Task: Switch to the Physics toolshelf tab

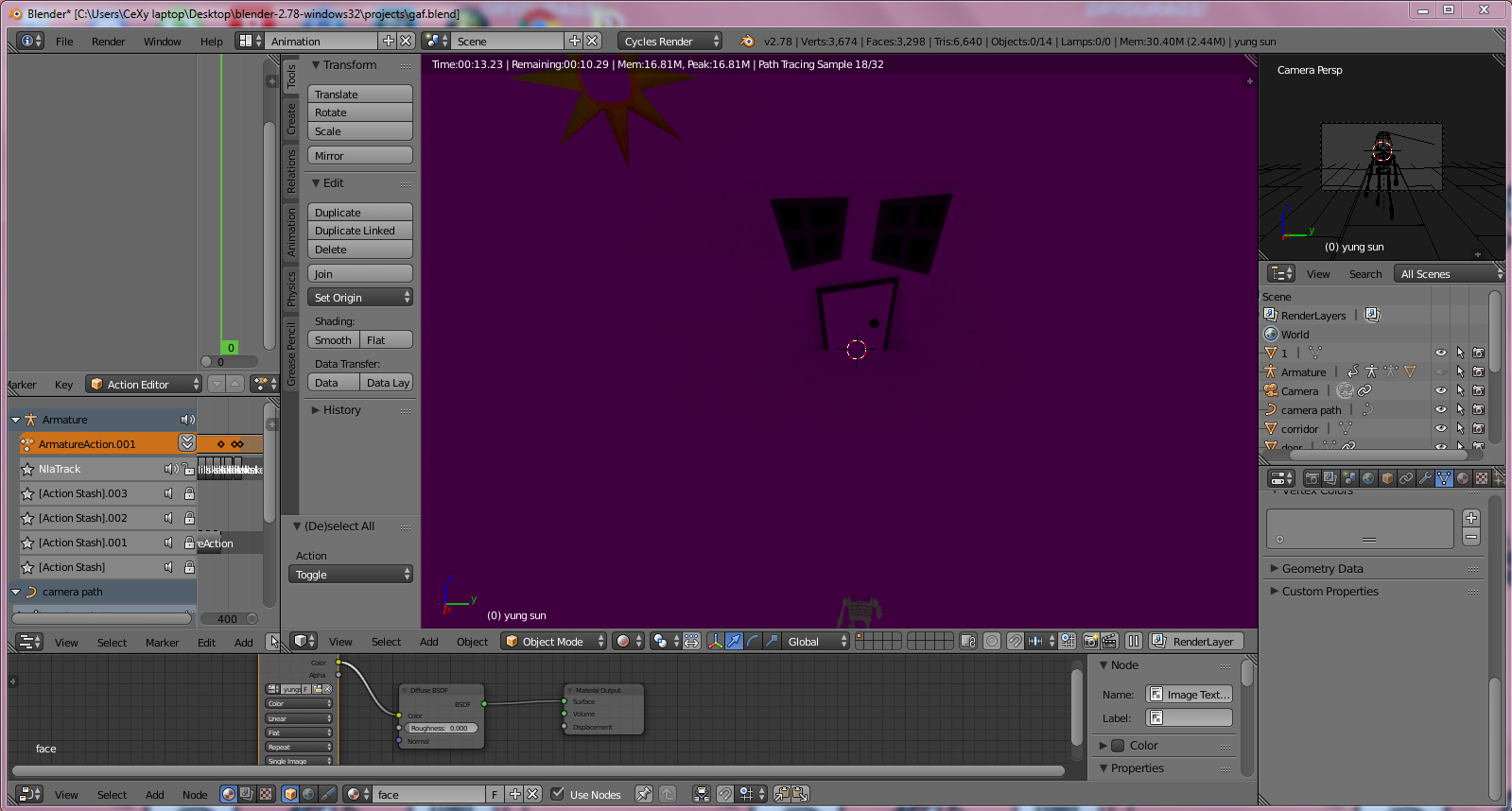Action: pos(291,289)
